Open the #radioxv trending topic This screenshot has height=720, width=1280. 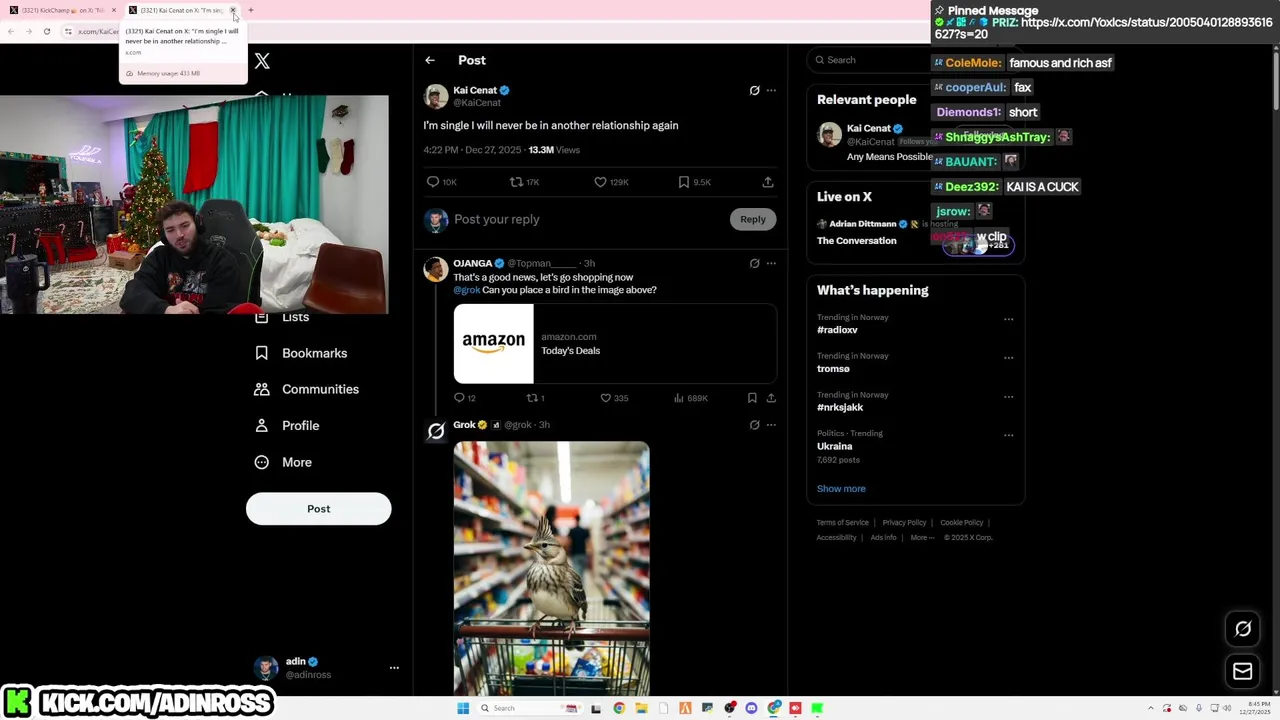837,330
